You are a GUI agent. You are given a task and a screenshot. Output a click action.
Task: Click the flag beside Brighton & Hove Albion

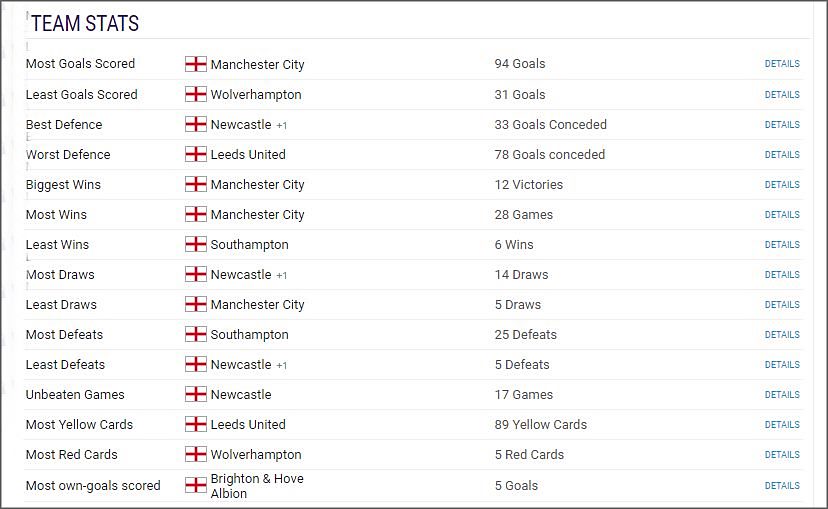pos(195,485)
